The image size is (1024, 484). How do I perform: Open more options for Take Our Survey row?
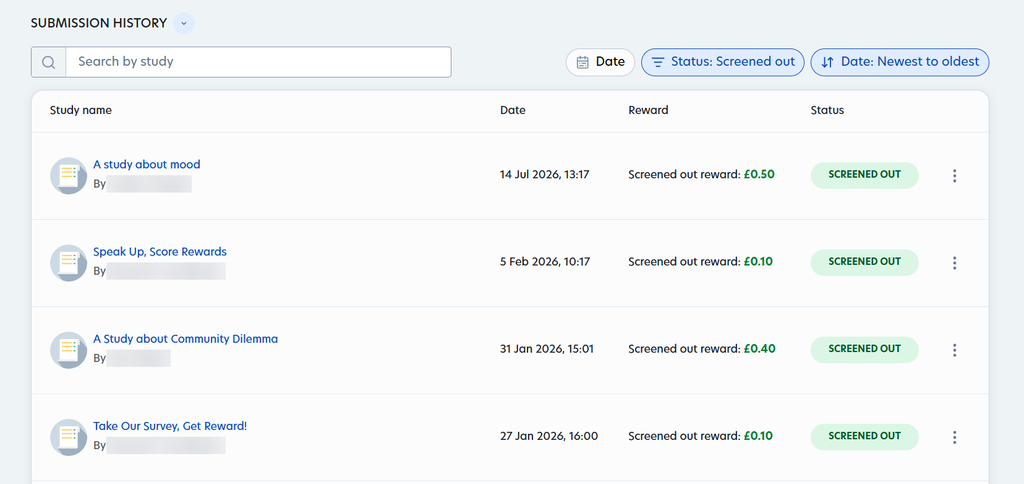pyautogui.click(x=954, y=438)
